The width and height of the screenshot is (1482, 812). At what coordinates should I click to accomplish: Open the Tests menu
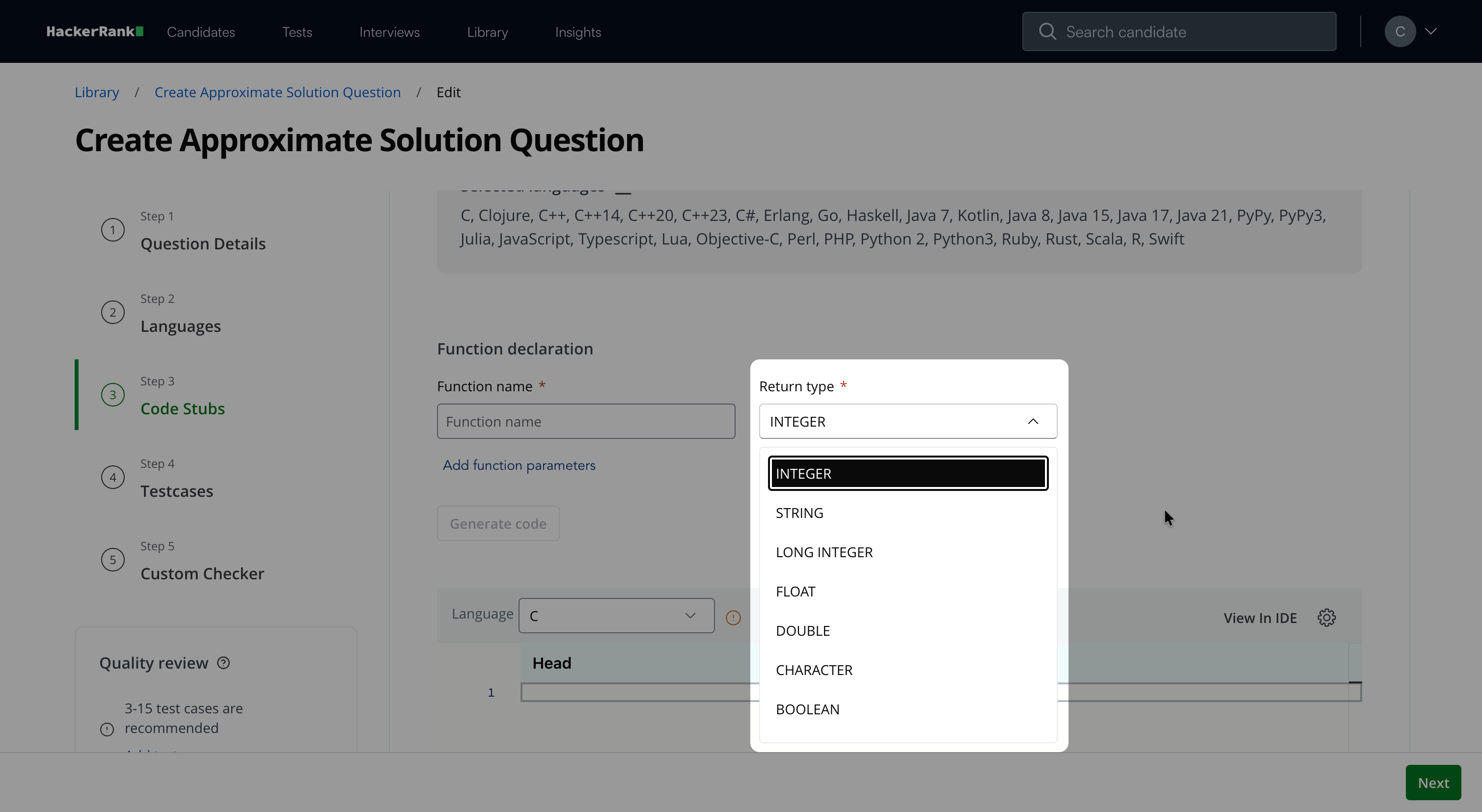coord(297,32)
